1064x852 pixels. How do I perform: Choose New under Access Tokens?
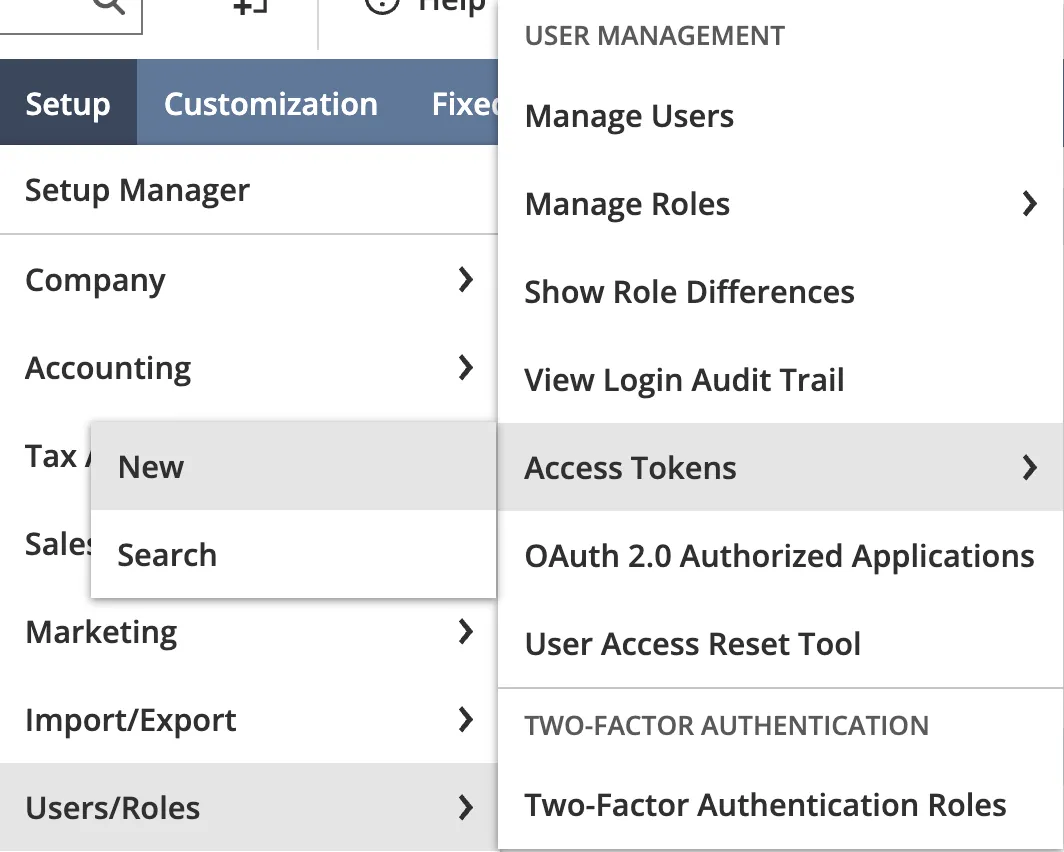(293, 467)
